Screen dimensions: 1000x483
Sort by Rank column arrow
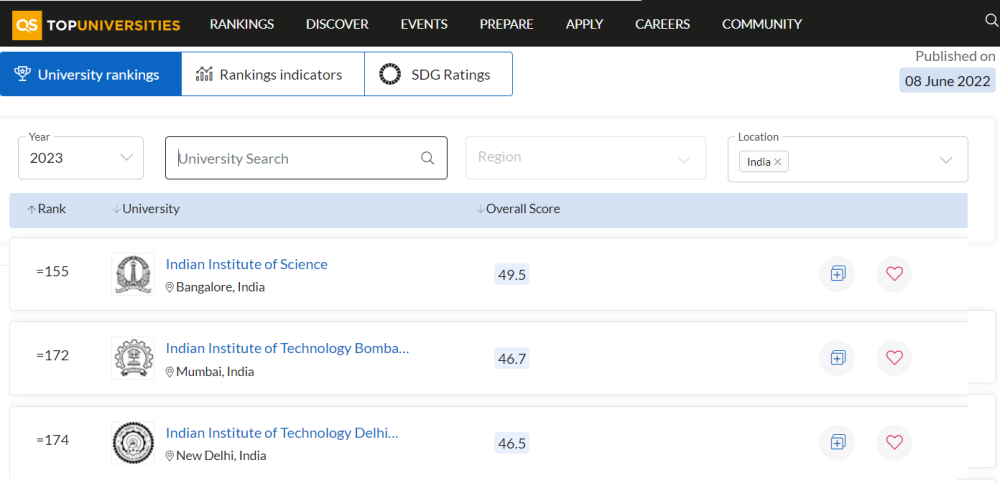[31, 209]
